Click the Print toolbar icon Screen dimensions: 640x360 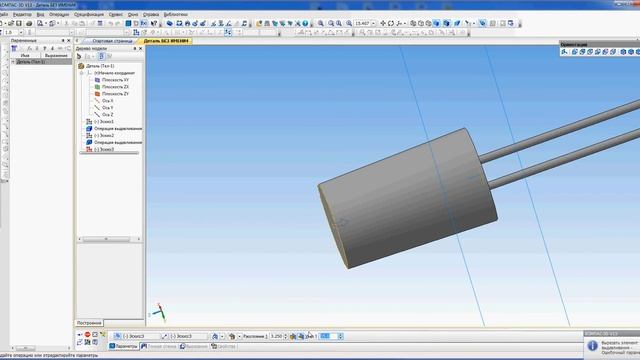(x=29, y=23)
